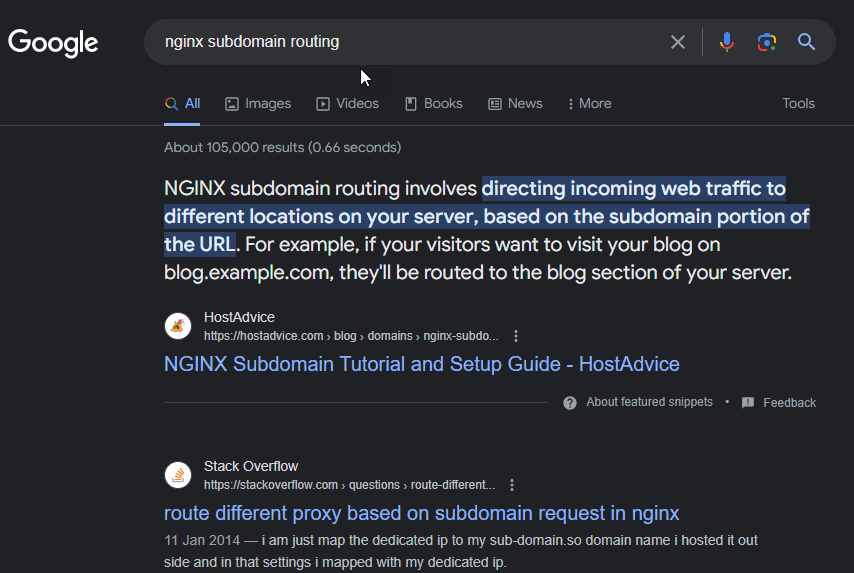Open NGINX Subdomain Tutorial and Setup Guide link

pos(422,364)
